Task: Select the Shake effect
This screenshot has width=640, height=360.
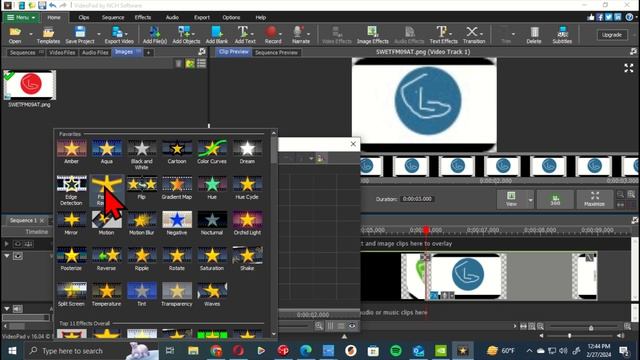Action: click(247, 259)
